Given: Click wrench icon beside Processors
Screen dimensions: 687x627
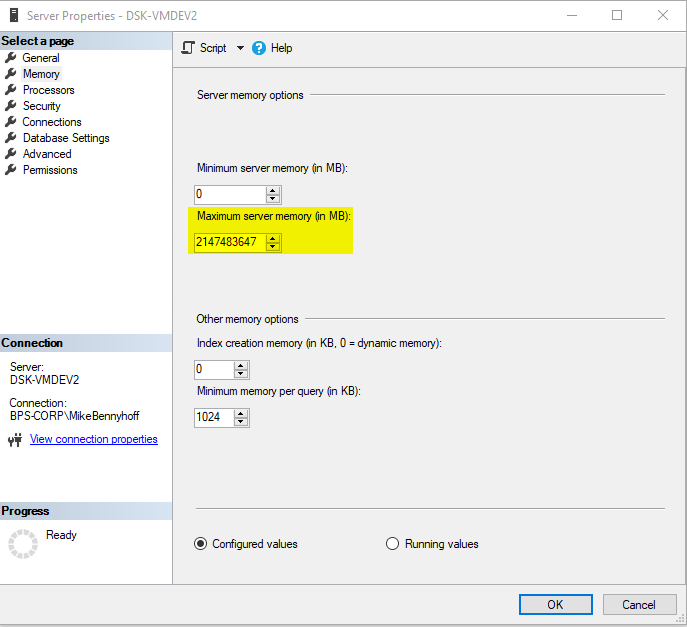Looking at the screenshot, I should (x=11, y=89).
